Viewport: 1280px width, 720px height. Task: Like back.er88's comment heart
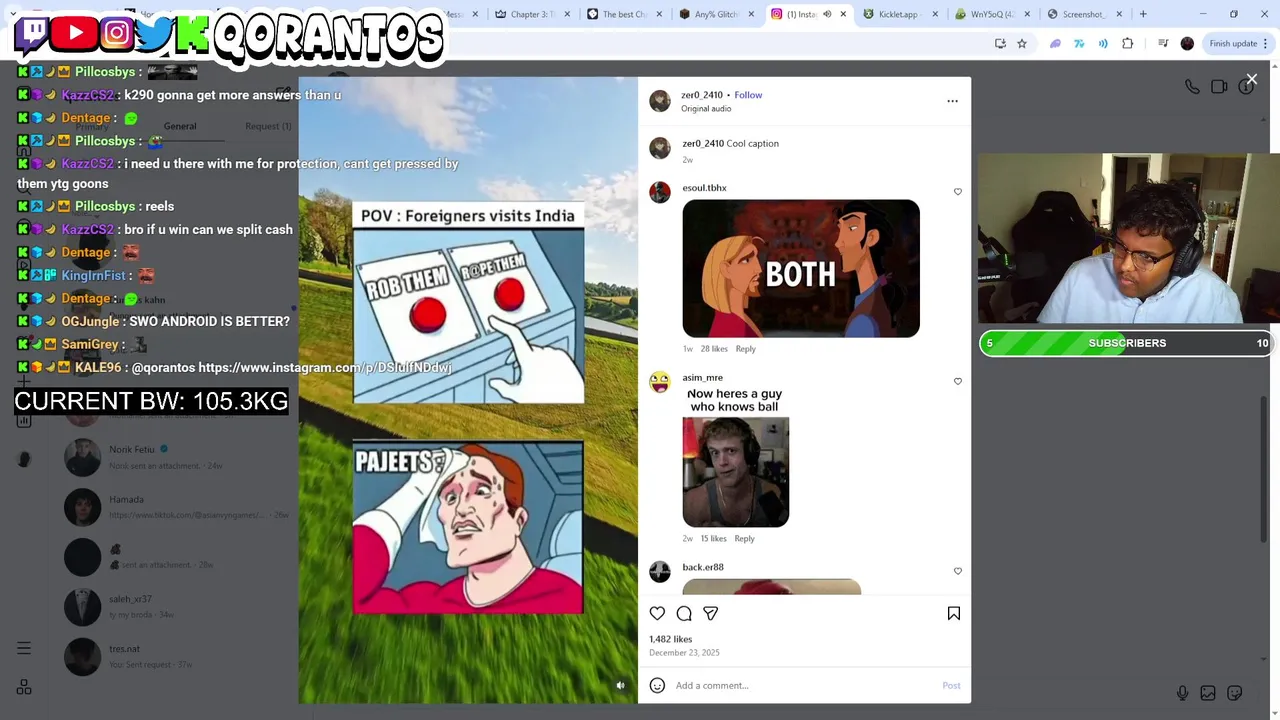(957, 571)
